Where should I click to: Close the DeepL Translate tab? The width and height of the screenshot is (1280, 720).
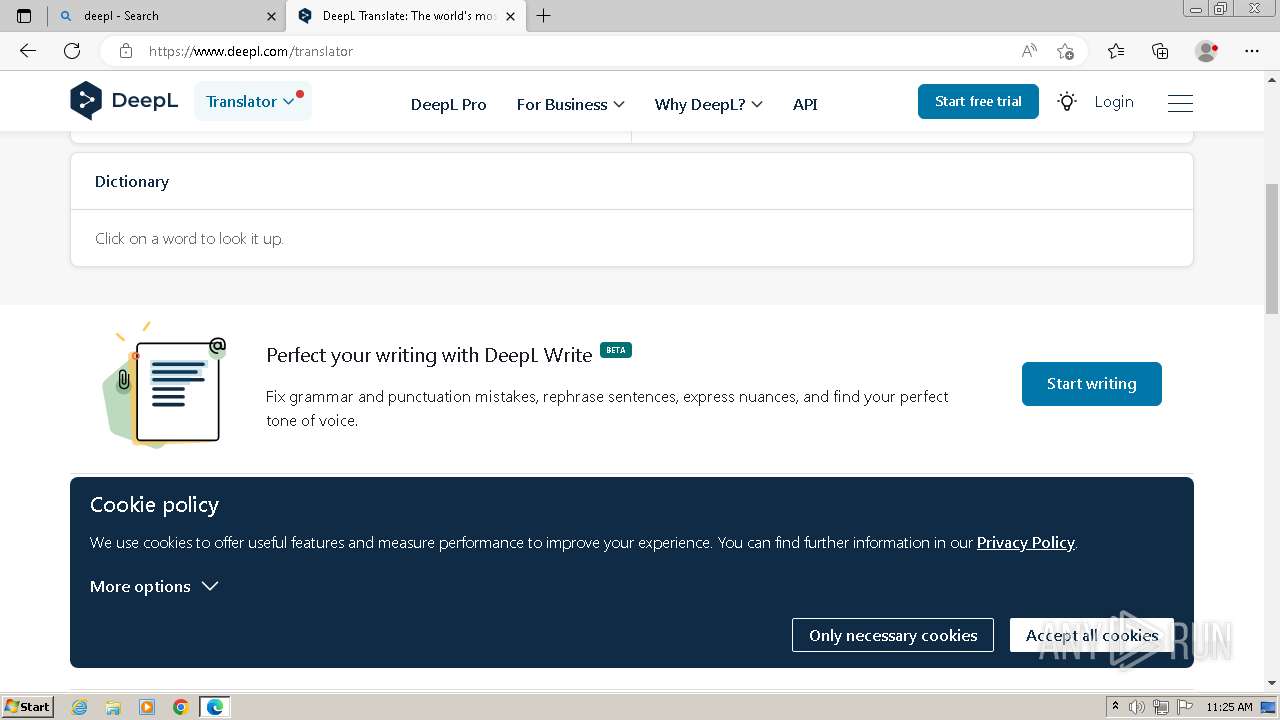click(x=510, y=16)
